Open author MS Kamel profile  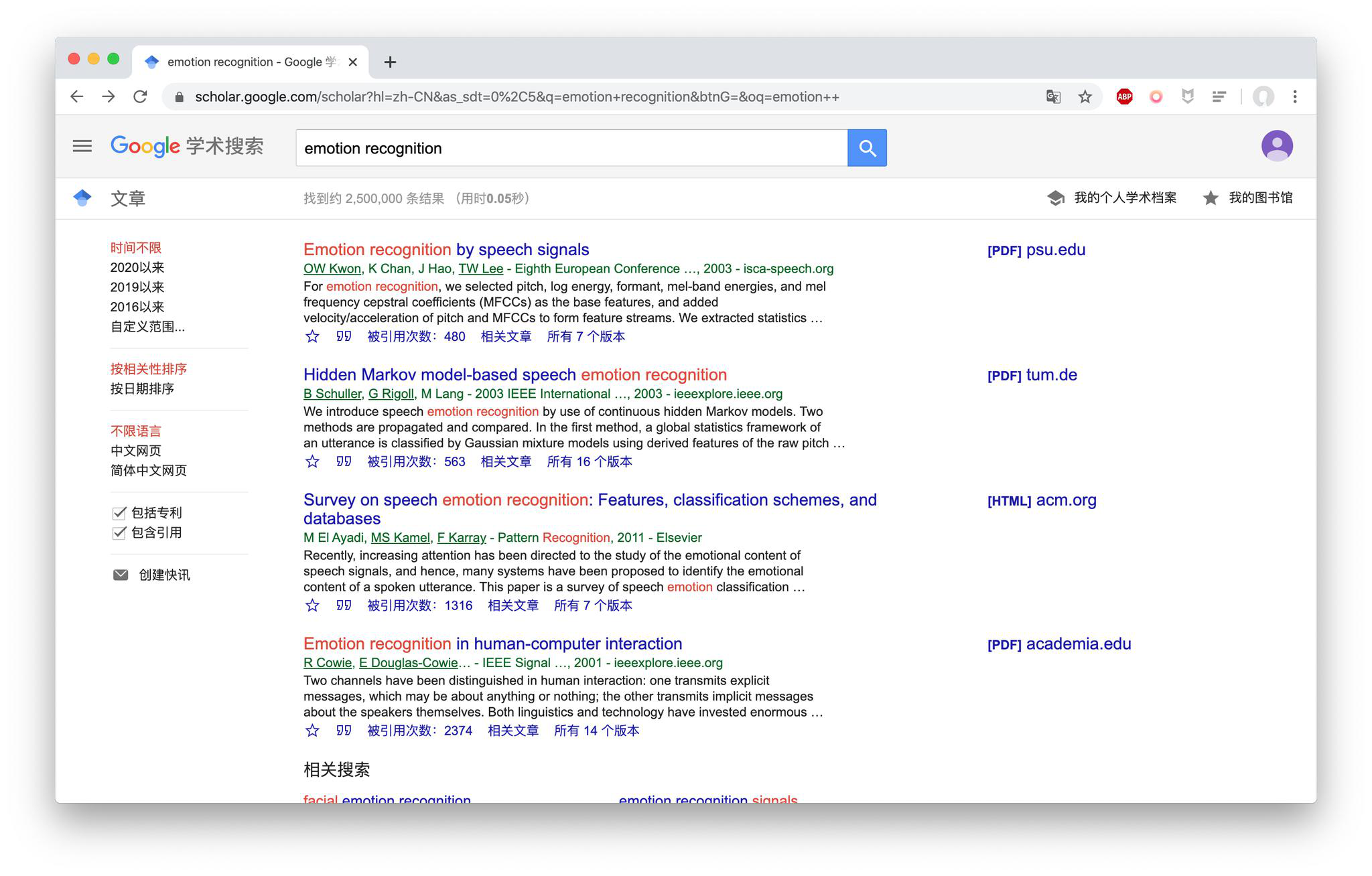pyautogui.click(x=401, y=538)
